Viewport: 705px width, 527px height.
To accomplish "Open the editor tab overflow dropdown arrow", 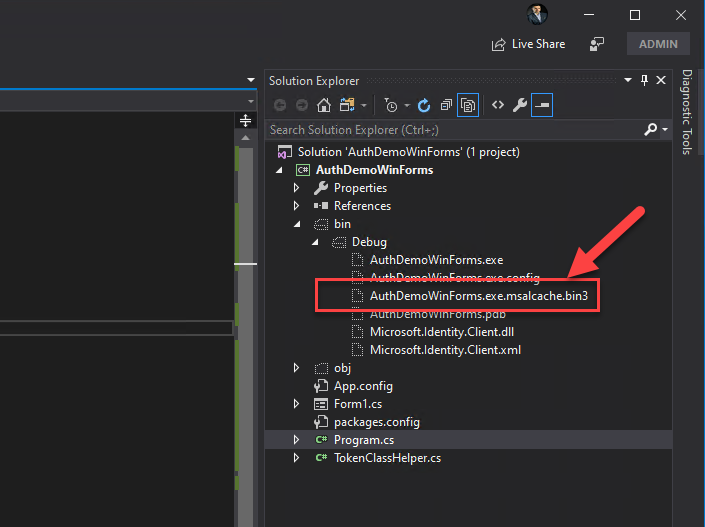I will (251, 80).
